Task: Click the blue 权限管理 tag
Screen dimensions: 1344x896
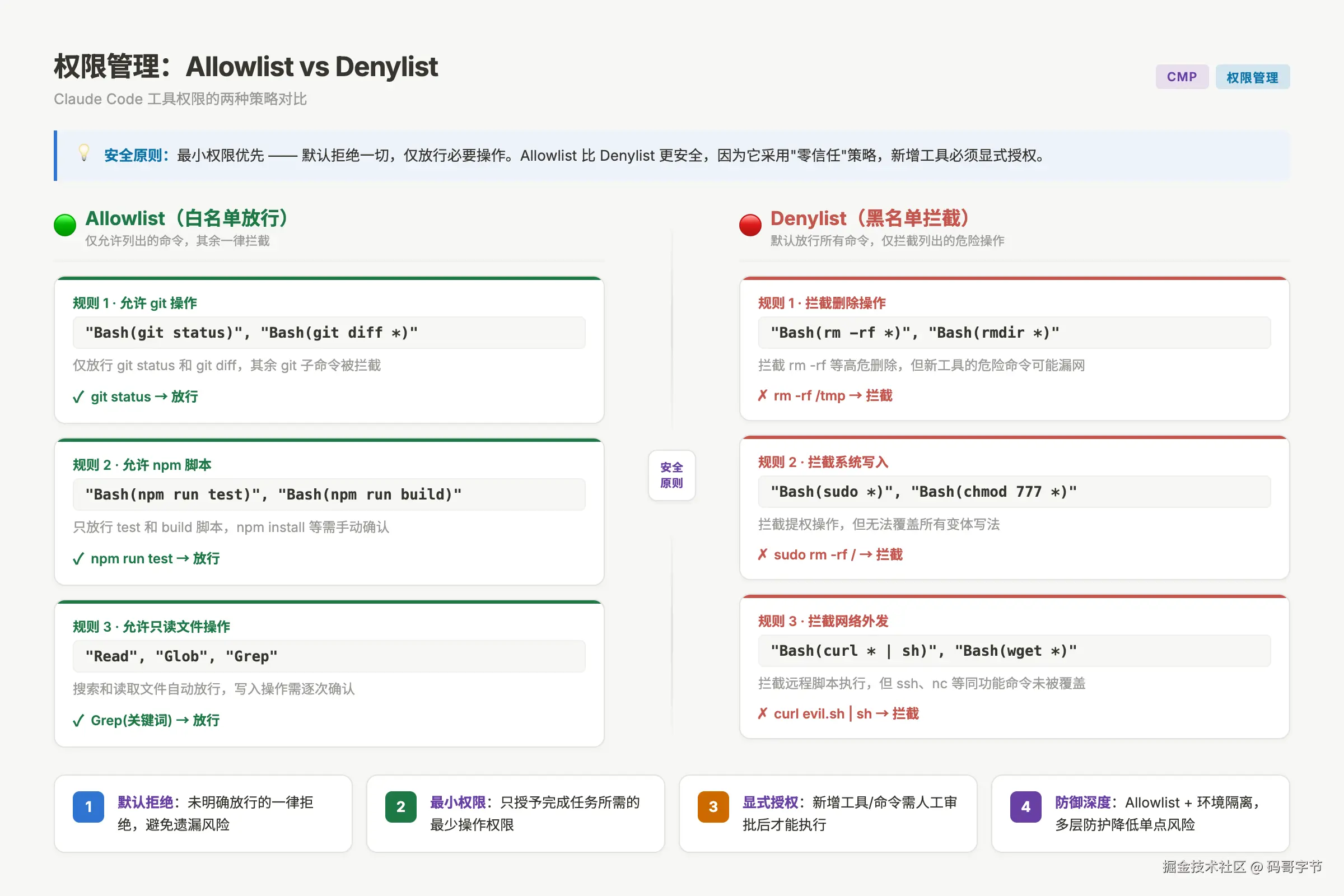Action: [x=1252, y=77]
